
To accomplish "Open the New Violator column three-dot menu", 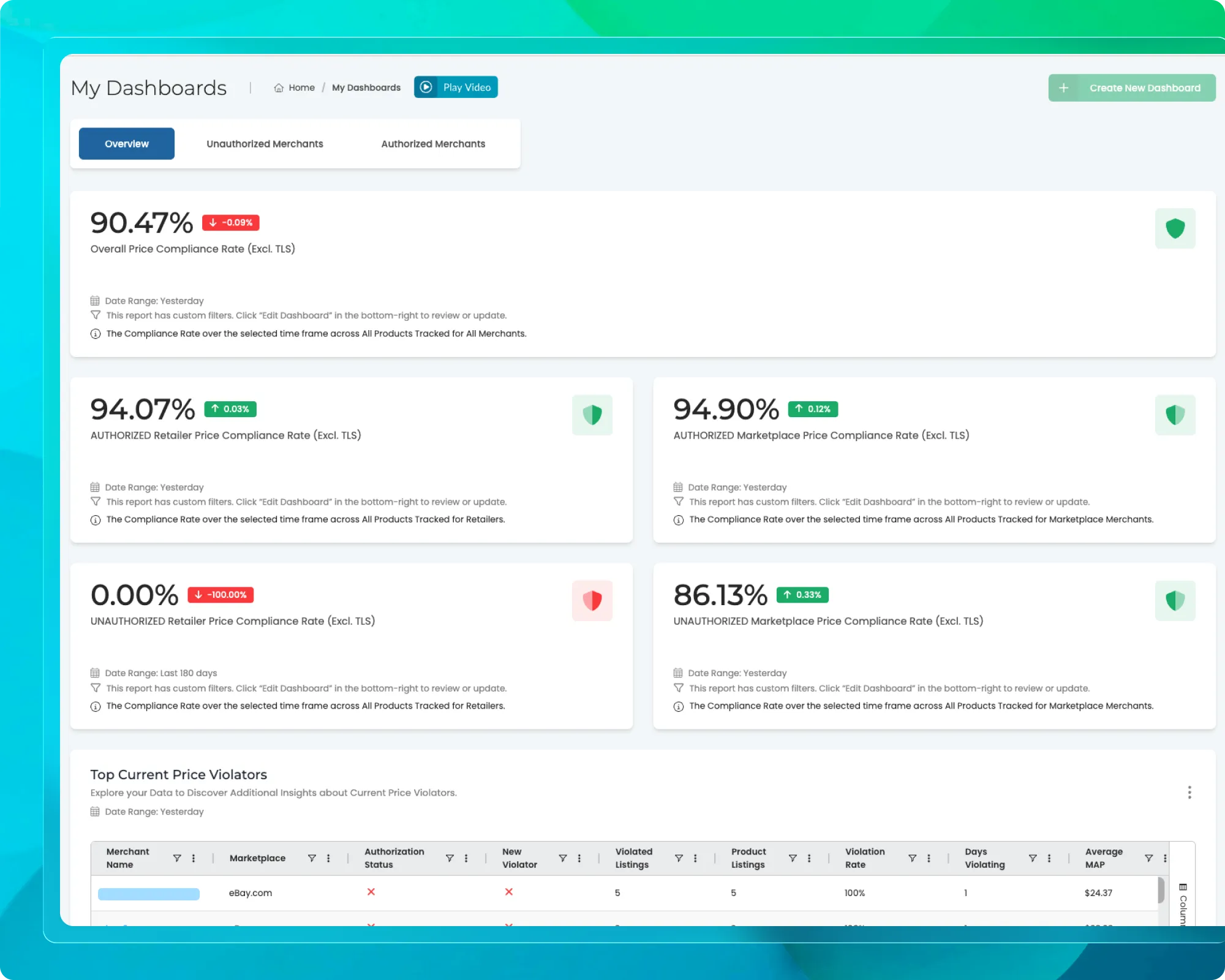I will [579, 858].
